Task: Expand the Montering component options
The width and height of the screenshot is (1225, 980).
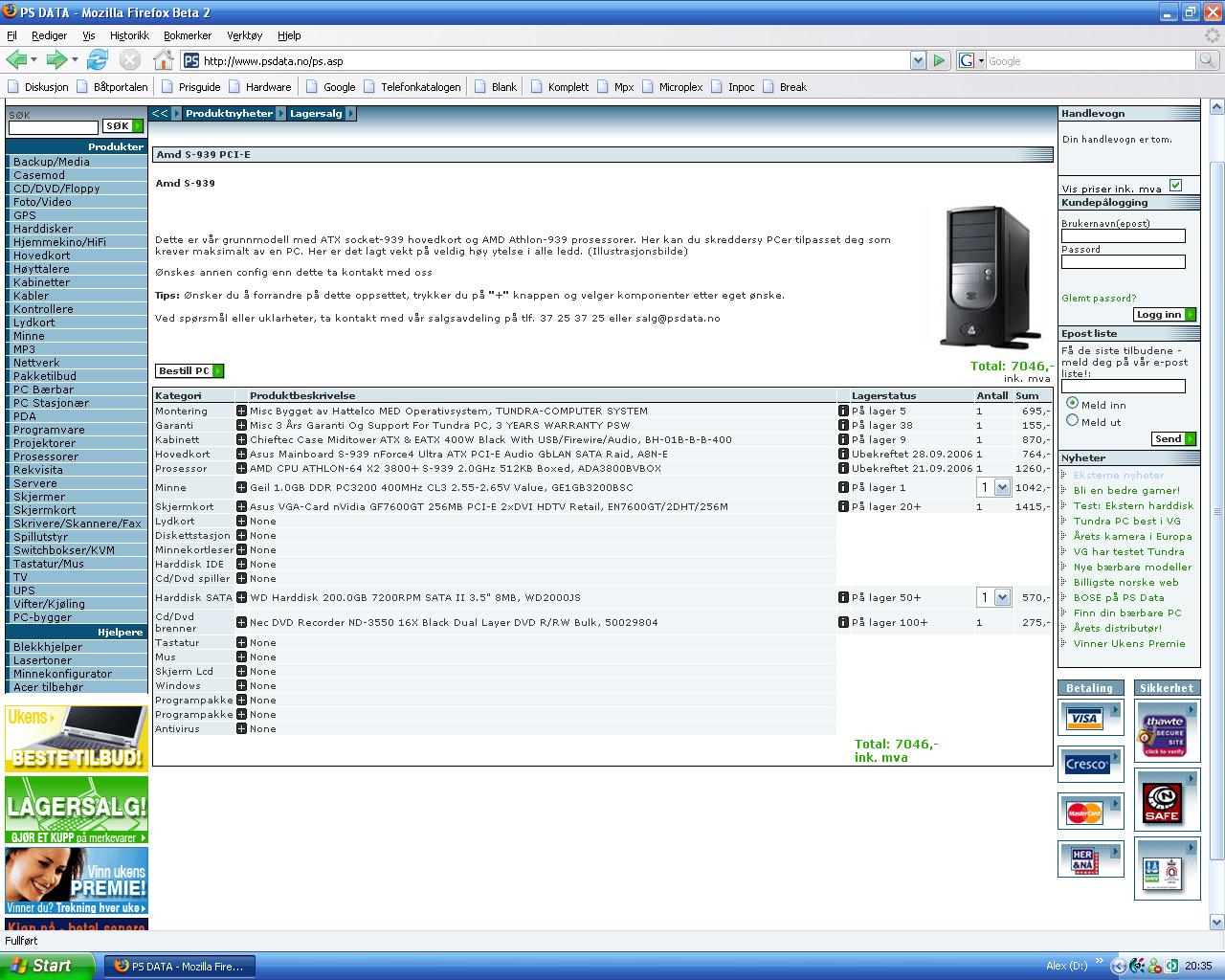Action: click(242, 411)
